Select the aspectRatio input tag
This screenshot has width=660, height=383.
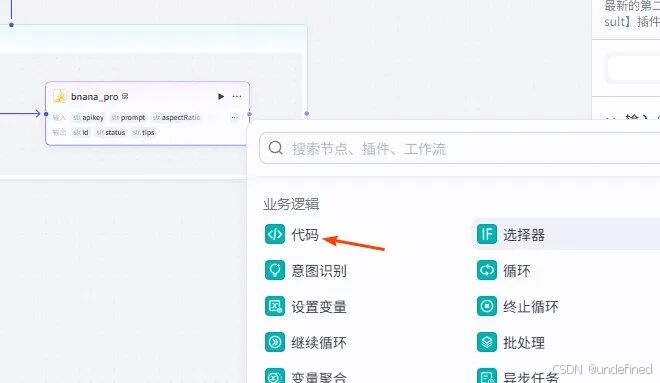click(x=177, y=117)
